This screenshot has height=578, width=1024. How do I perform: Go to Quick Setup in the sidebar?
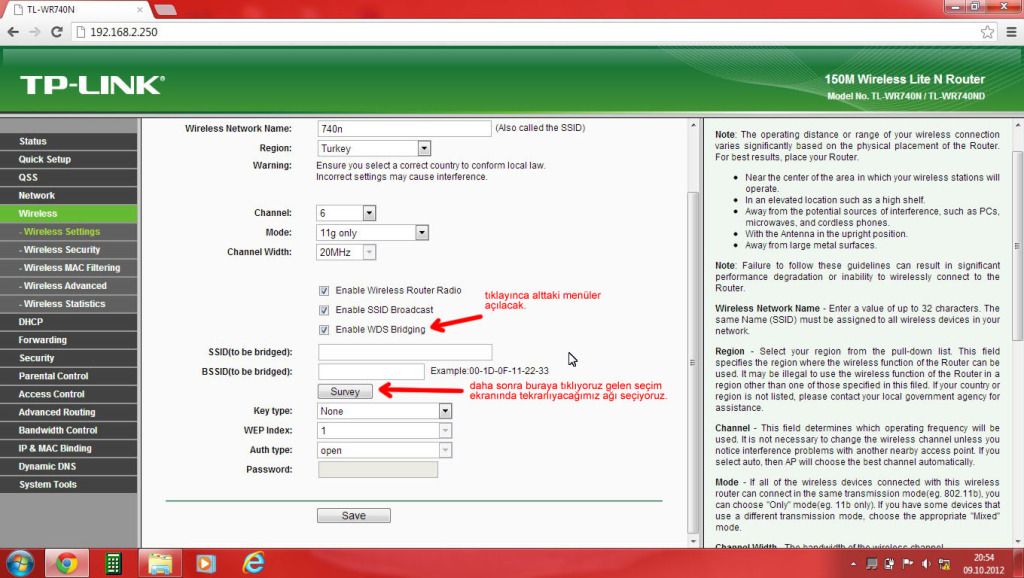tap(69, 159)
